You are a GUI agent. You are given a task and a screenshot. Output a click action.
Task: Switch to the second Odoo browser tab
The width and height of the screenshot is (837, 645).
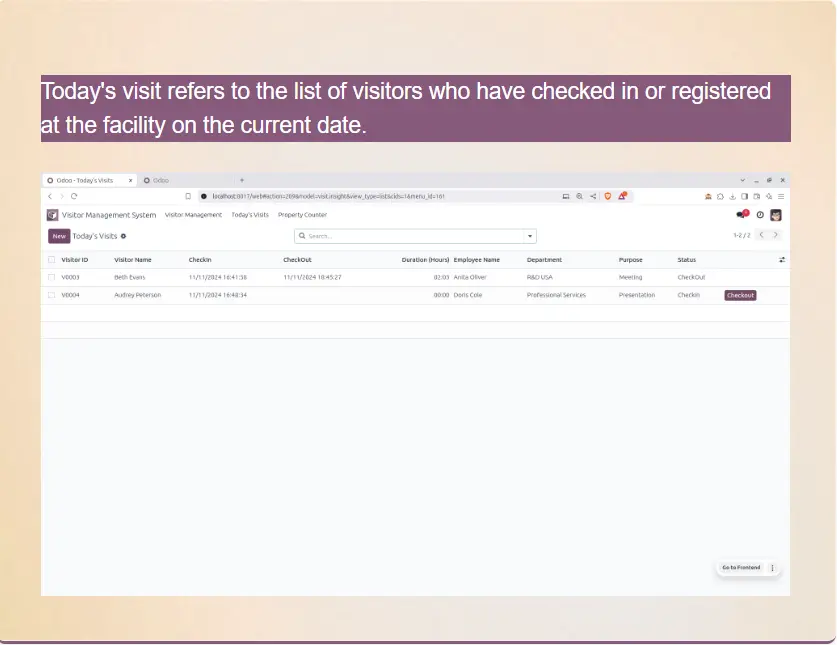[158, 180]
